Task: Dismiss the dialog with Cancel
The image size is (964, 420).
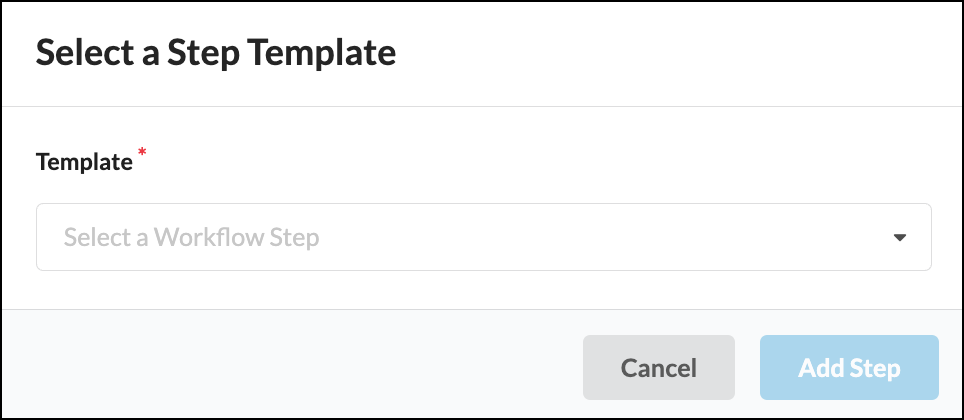Action: pos(658,367)
